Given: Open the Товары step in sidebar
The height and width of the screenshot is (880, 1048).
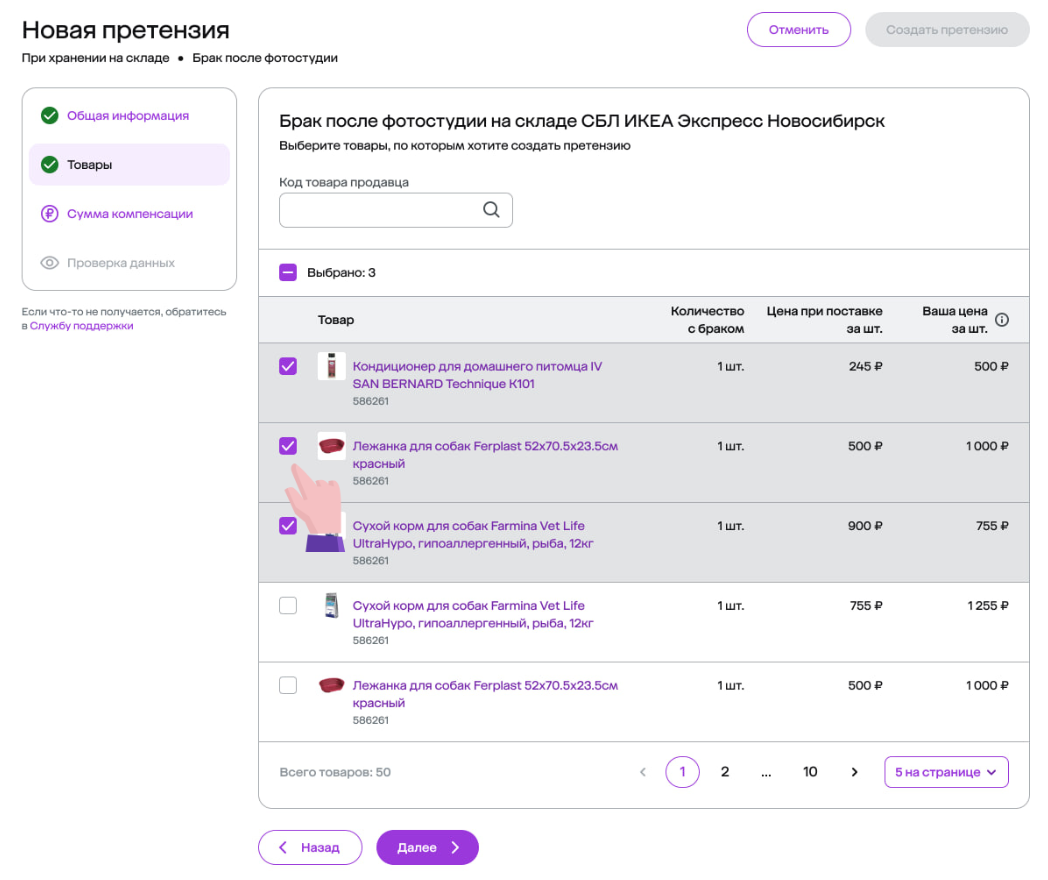Looking at the screenshot, I should tap(90, 165).
